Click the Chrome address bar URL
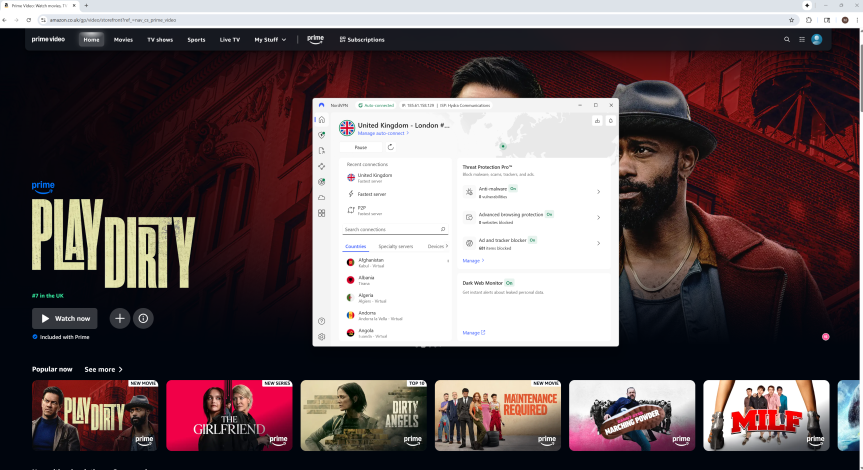 113,20
